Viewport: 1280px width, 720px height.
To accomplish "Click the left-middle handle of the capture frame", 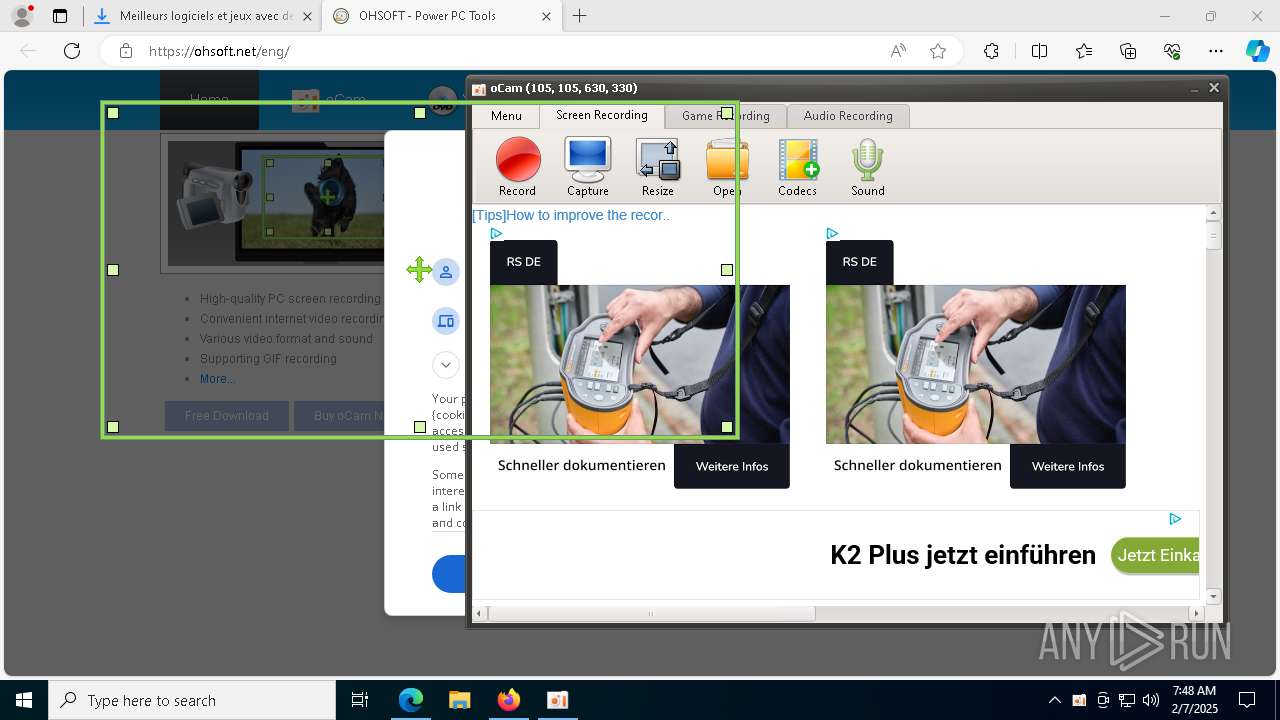I will [113, 270].
